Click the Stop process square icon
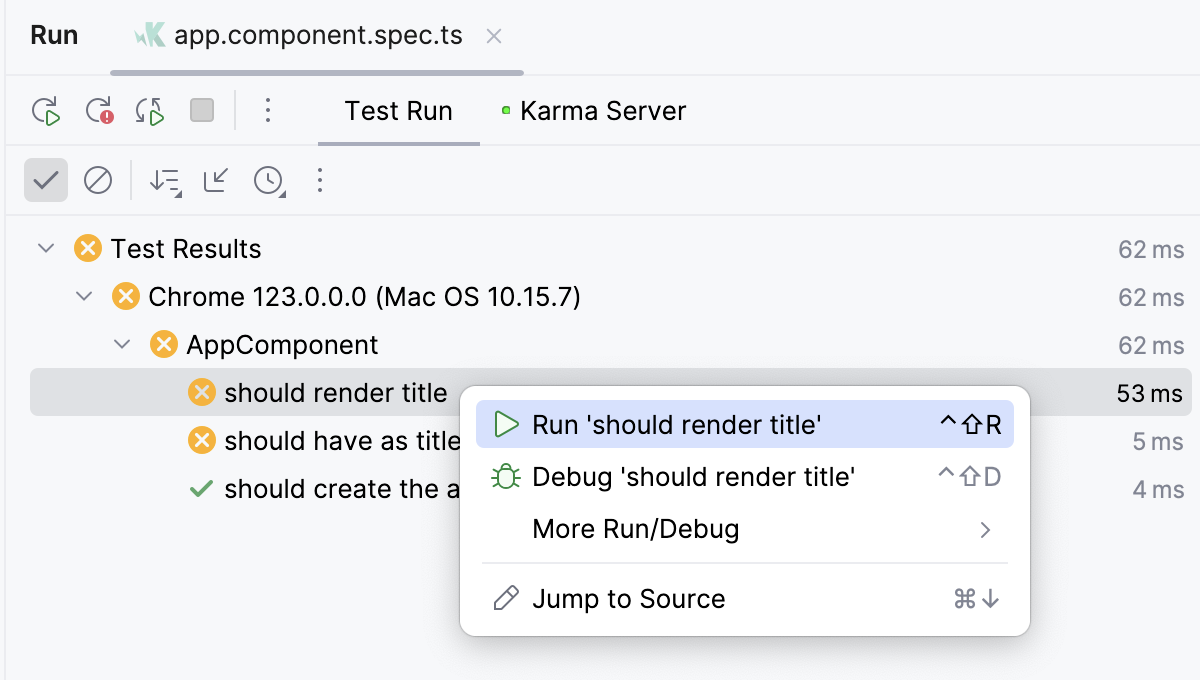The width and height of the screenshot is (1200, 680). pyautogui.click(x=201, y=111)
